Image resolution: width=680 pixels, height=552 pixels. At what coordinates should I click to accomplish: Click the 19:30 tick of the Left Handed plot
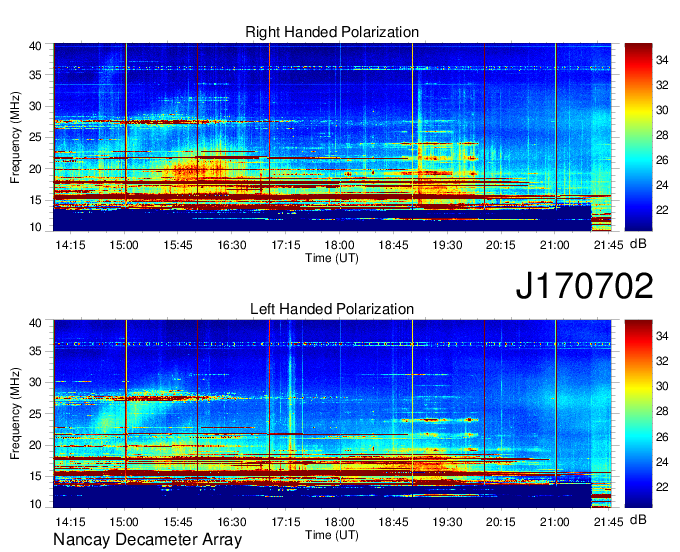click(447, 522)
